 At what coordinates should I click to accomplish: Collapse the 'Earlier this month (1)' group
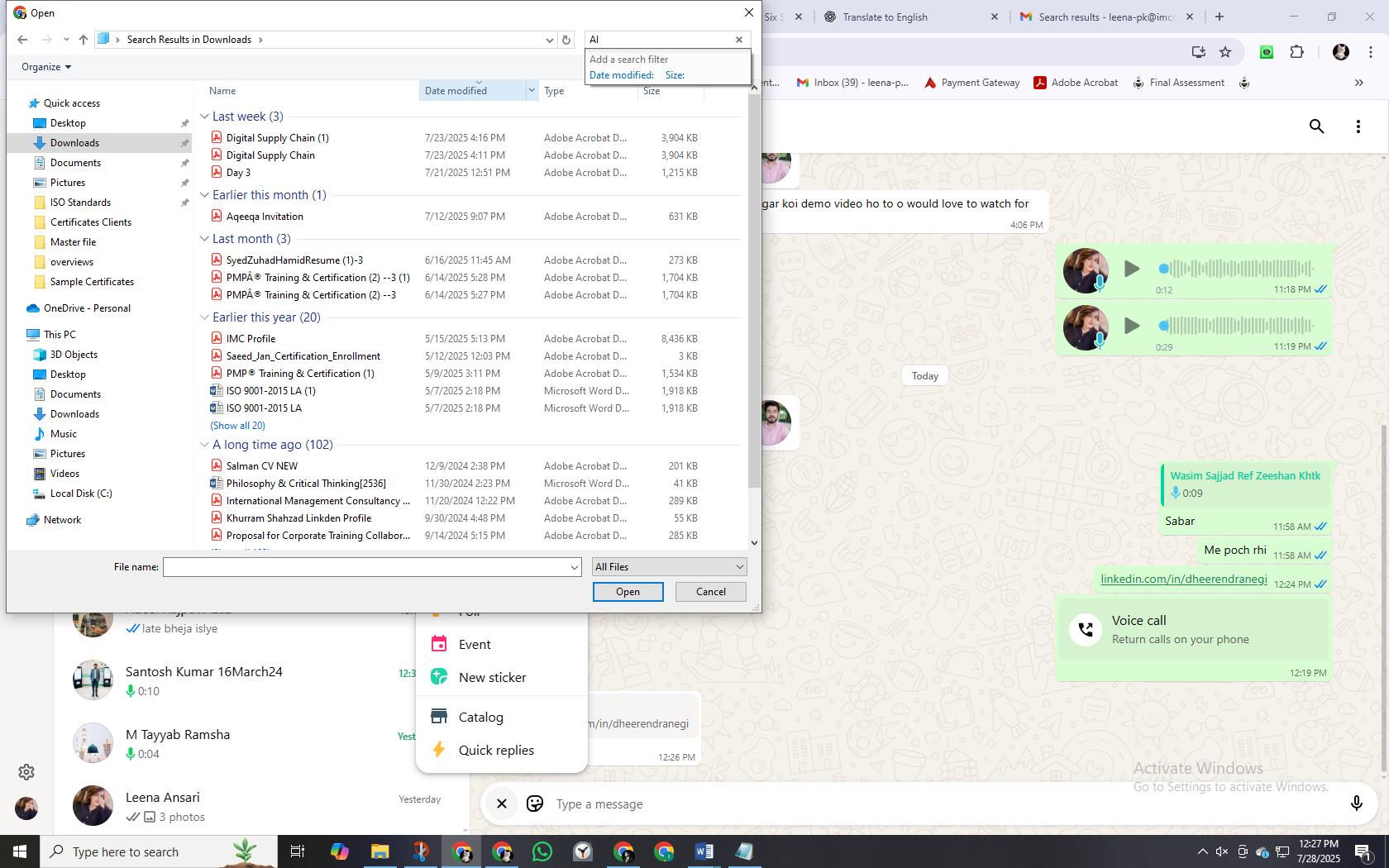pyautogui.click(x=204, y=195)
